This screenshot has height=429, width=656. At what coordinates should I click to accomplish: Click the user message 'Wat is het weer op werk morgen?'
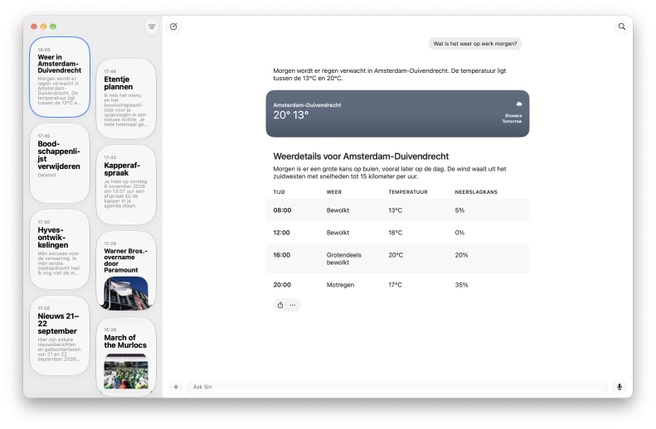pos(475,44)
